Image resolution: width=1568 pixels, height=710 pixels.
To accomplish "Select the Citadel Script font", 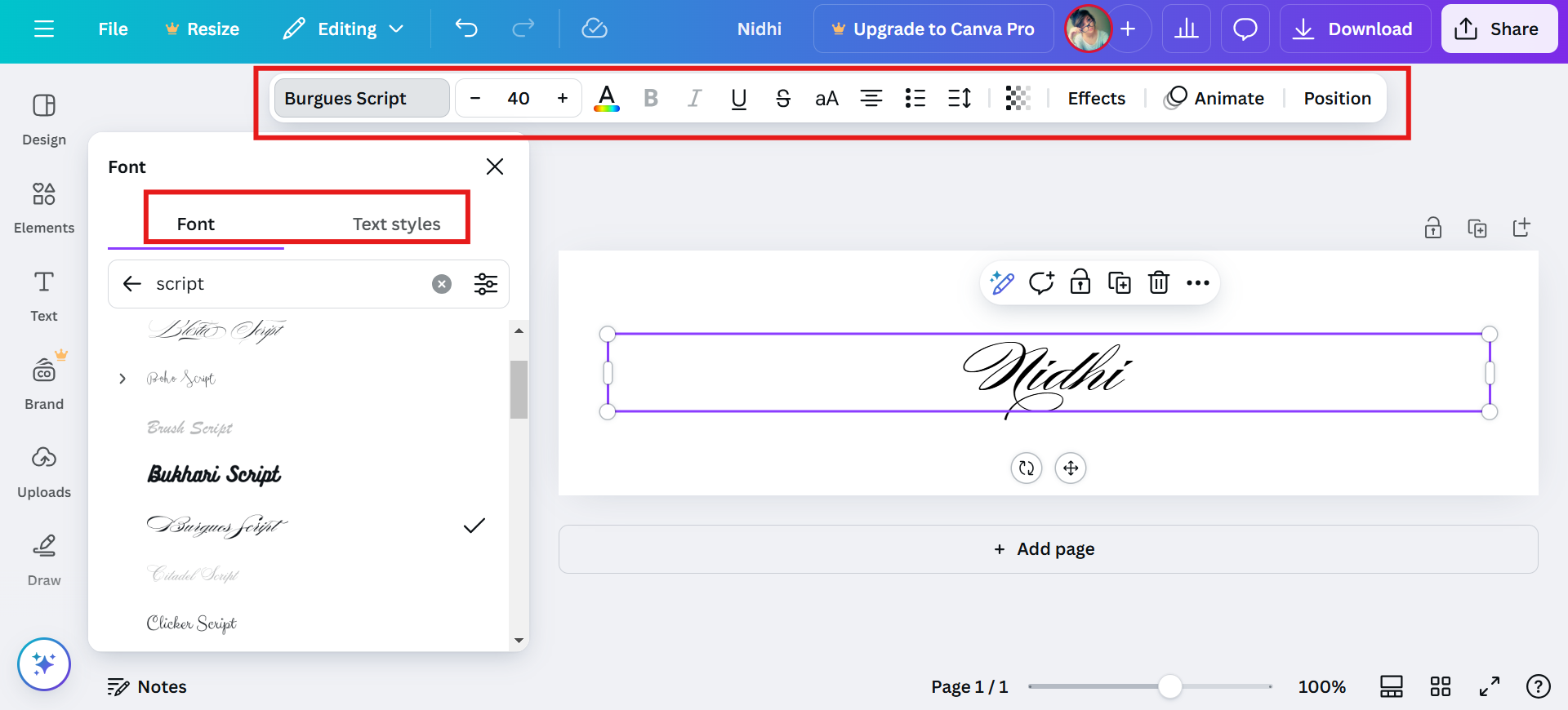I will click(x=193, y=575).
